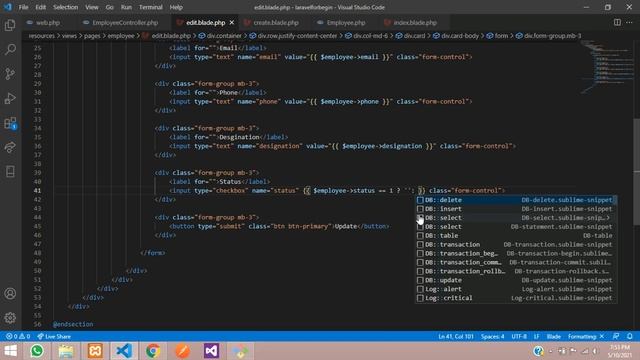Screen dimensions: 640x360
Task: Click Live Share in status bar
Action: 54,336
